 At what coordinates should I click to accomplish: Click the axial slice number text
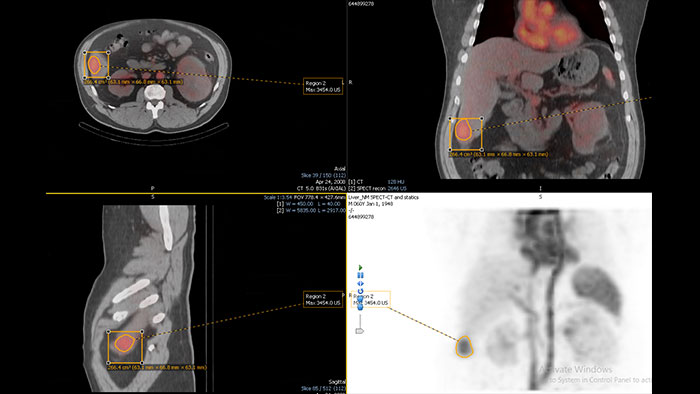(323, 176)
